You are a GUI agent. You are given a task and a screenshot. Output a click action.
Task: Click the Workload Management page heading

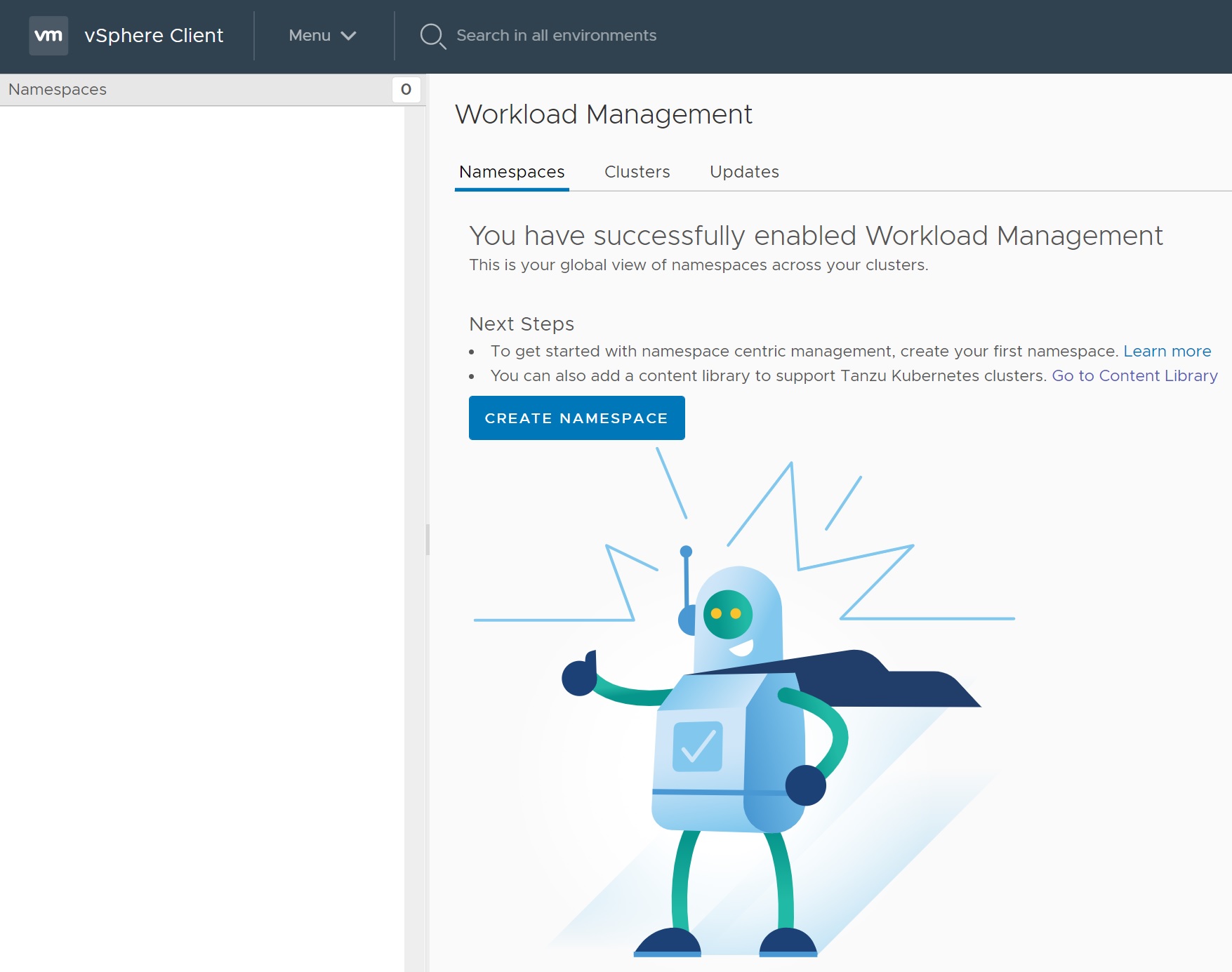(x=603, y=114)
